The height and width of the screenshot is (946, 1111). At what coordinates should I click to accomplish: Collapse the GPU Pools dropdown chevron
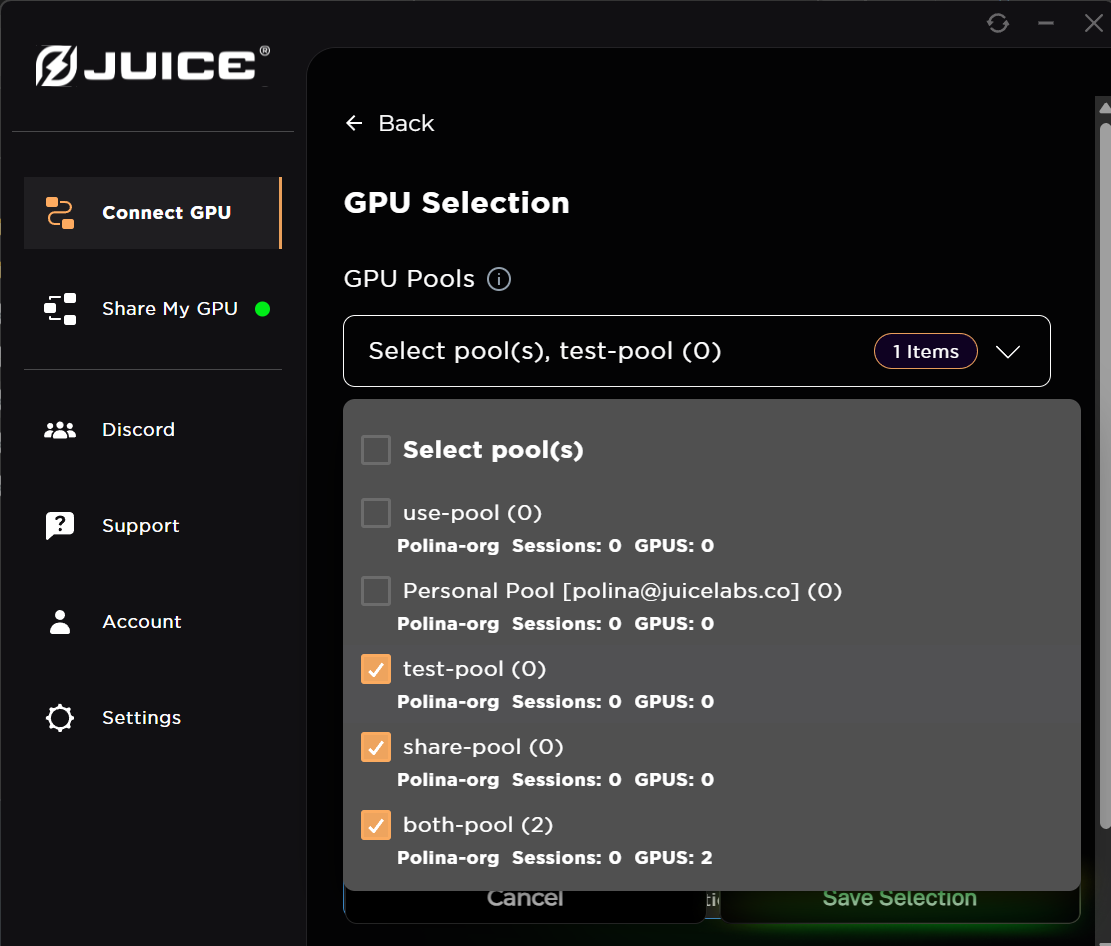[1008, 351]
